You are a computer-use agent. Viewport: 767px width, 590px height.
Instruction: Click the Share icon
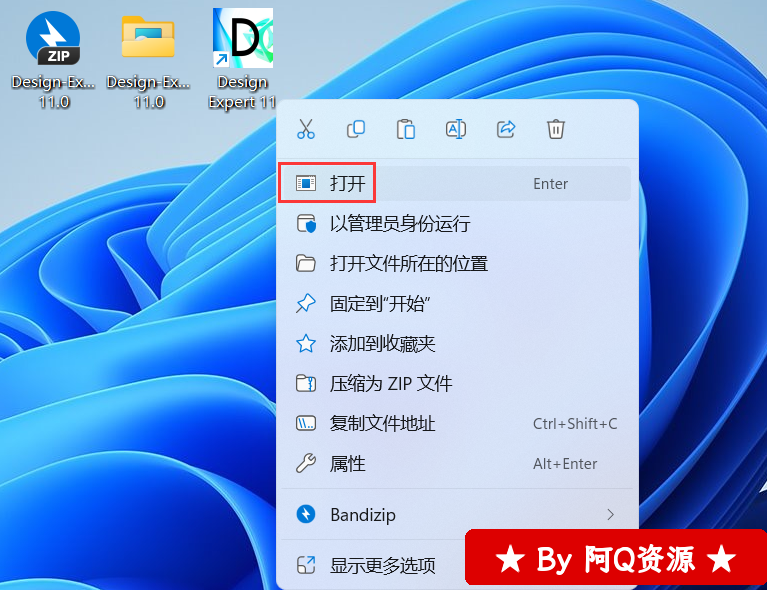click(506, 129)
